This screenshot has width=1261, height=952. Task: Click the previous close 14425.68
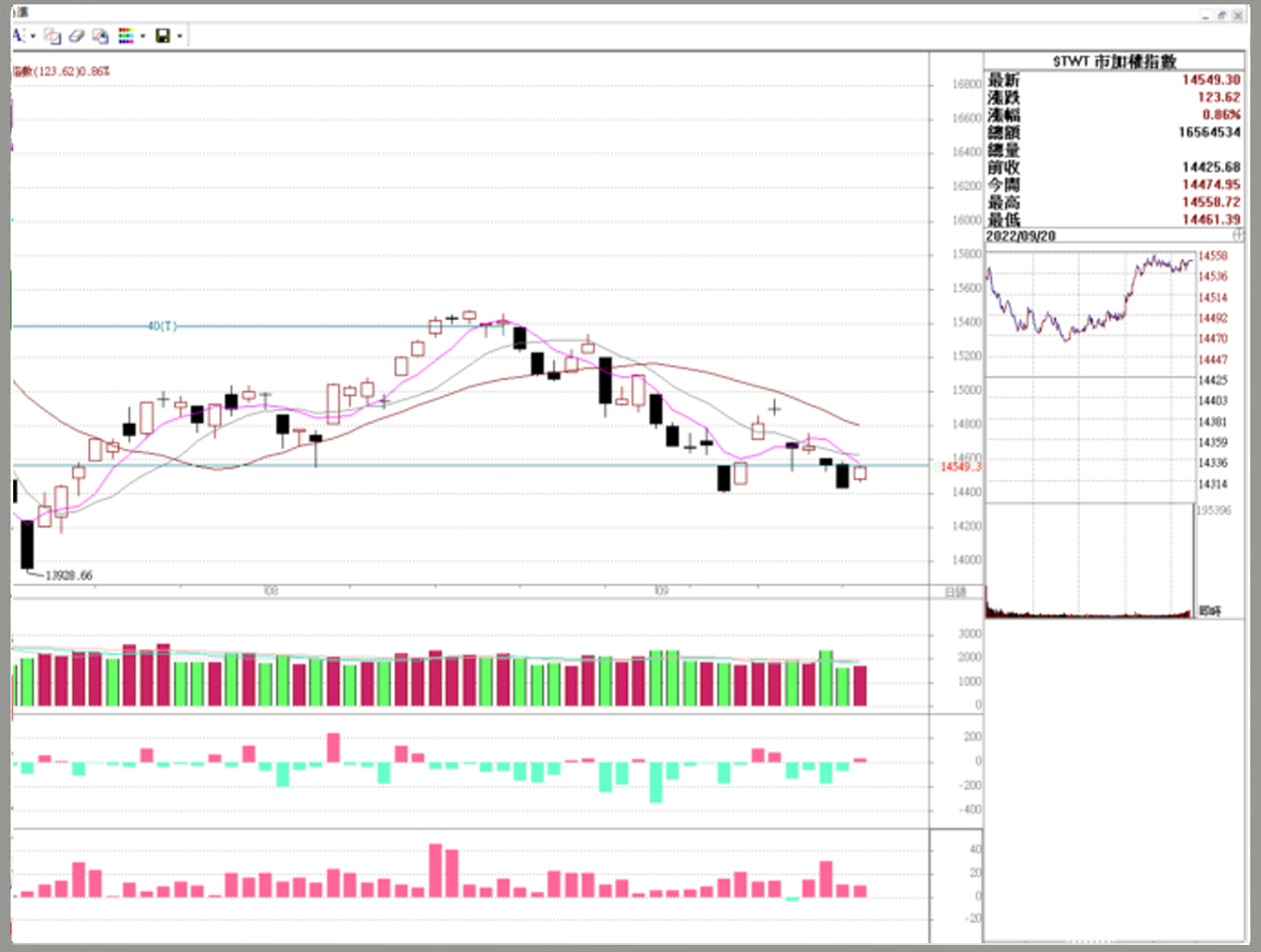[x=1211, y=167]
